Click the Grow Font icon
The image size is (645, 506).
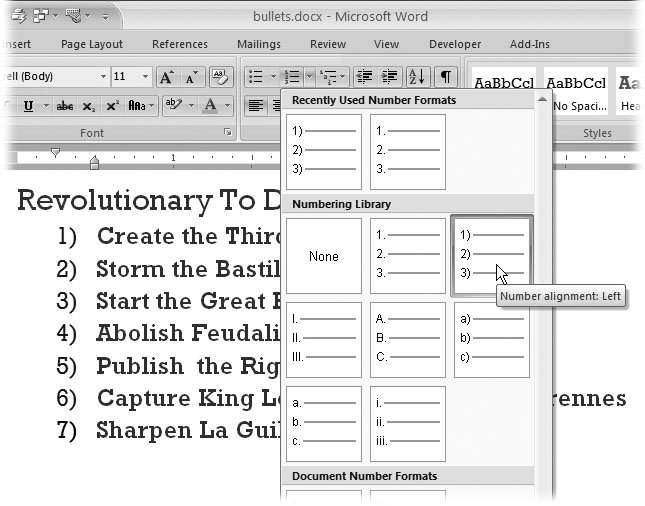166,77
